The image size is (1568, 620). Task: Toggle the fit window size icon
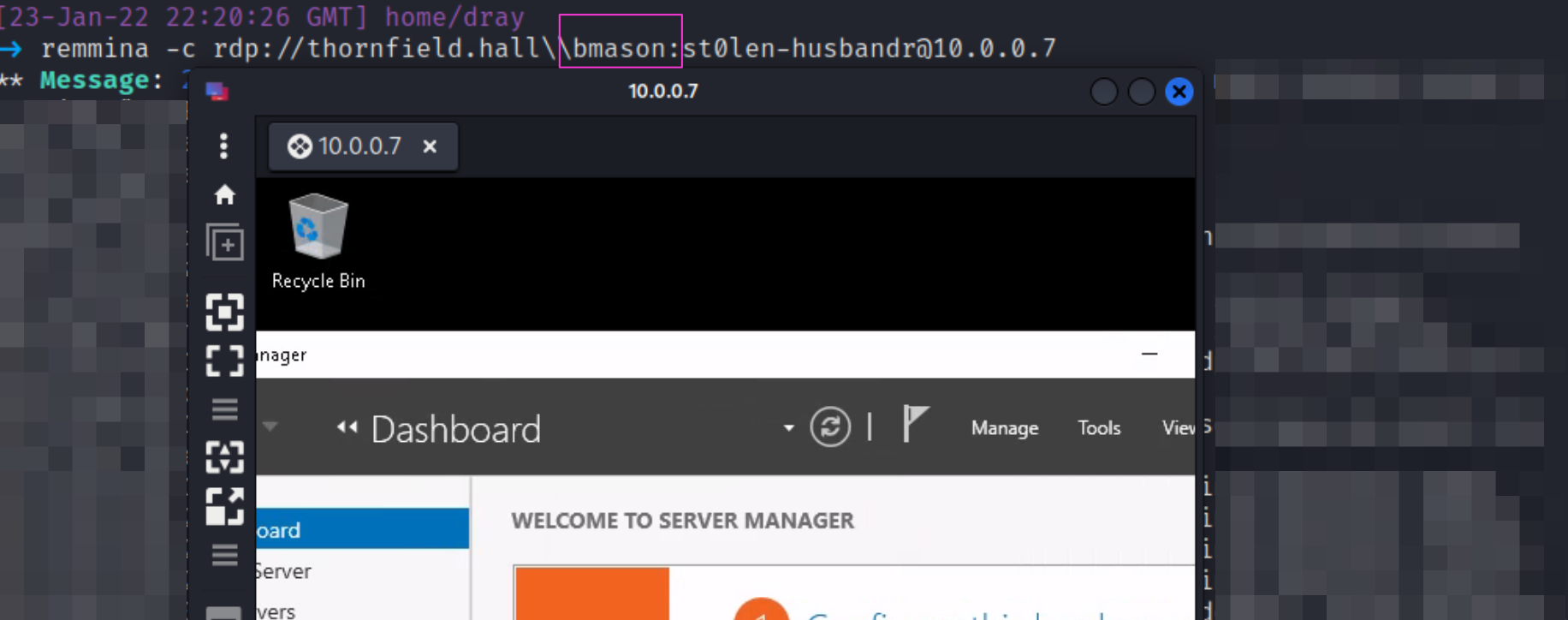(x=224, y=313)
